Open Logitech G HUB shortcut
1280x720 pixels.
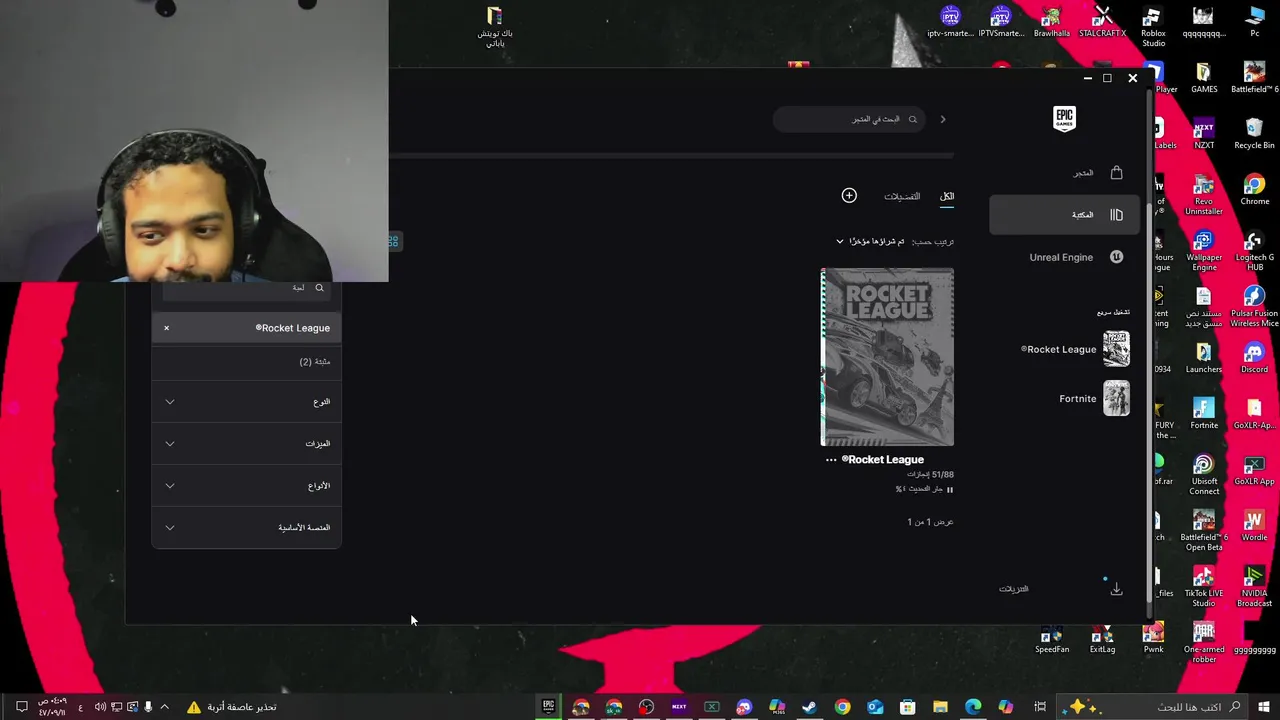click(1254, 251)
